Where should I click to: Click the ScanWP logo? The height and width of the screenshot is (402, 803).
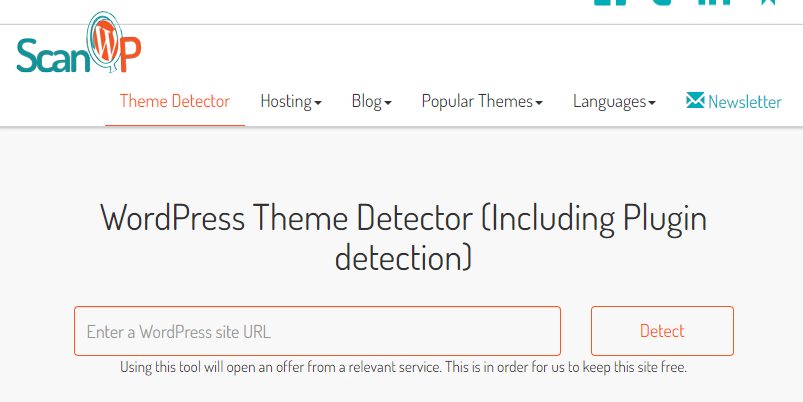point(79,43)
